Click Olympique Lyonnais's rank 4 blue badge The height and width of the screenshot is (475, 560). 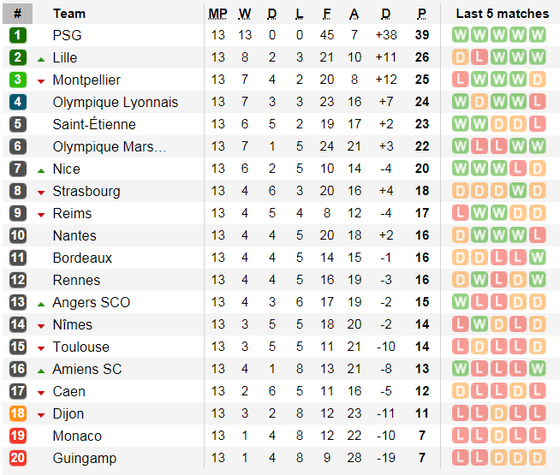point(18,102)
